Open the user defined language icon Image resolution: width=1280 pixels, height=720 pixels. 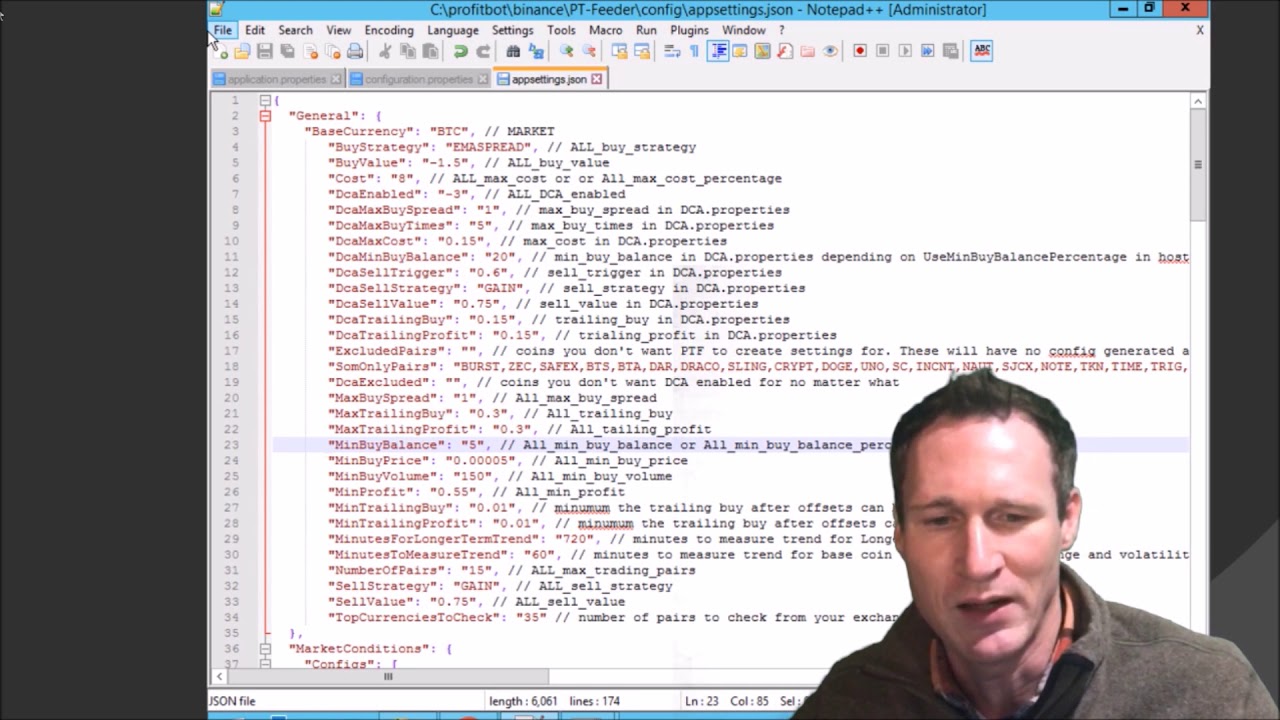click(739, 51)
